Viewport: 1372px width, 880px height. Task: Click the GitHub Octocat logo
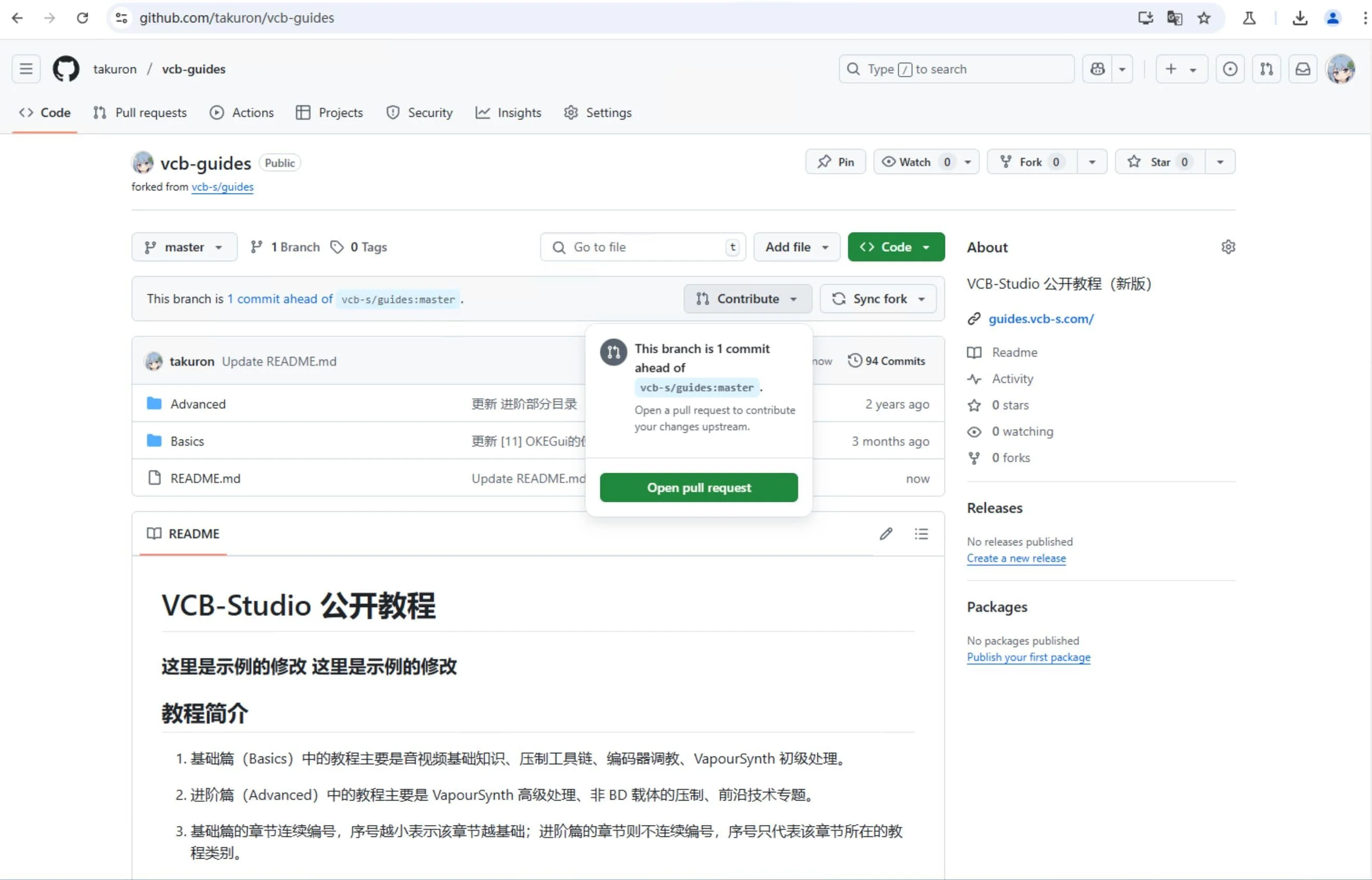(x=66, y=69)
